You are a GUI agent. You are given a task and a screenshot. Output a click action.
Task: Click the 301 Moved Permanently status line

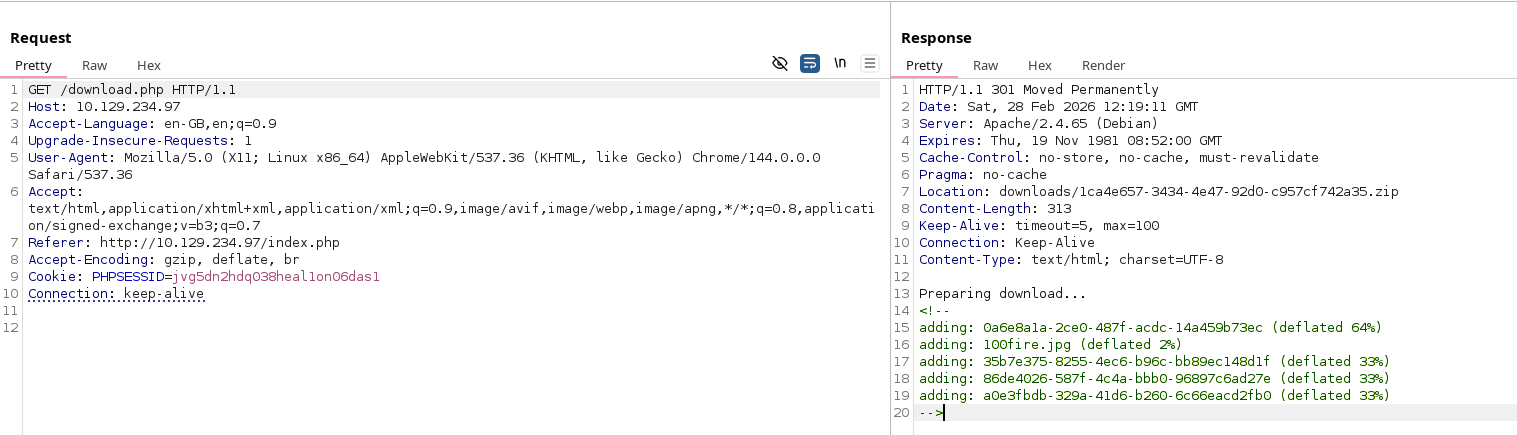coord(1039,90)
